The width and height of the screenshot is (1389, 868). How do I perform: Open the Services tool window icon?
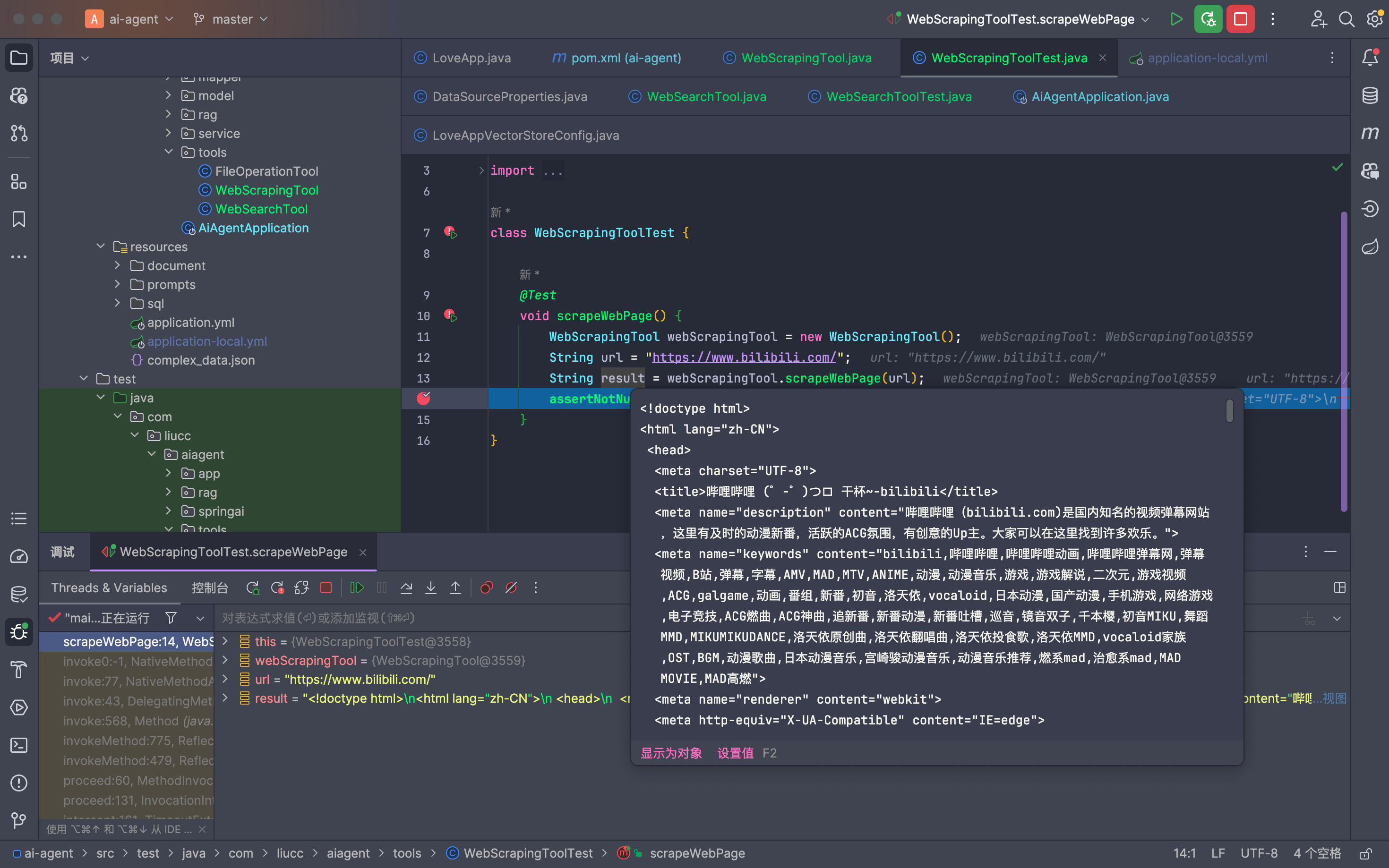coord(19,707)
